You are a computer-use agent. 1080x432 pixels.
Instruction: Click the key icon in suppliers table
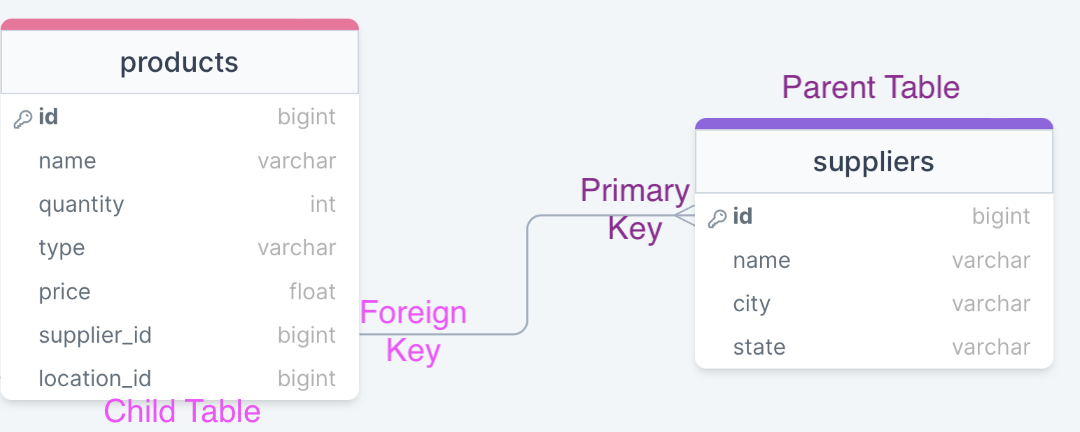pyautogui.click(x=717, y=218)
